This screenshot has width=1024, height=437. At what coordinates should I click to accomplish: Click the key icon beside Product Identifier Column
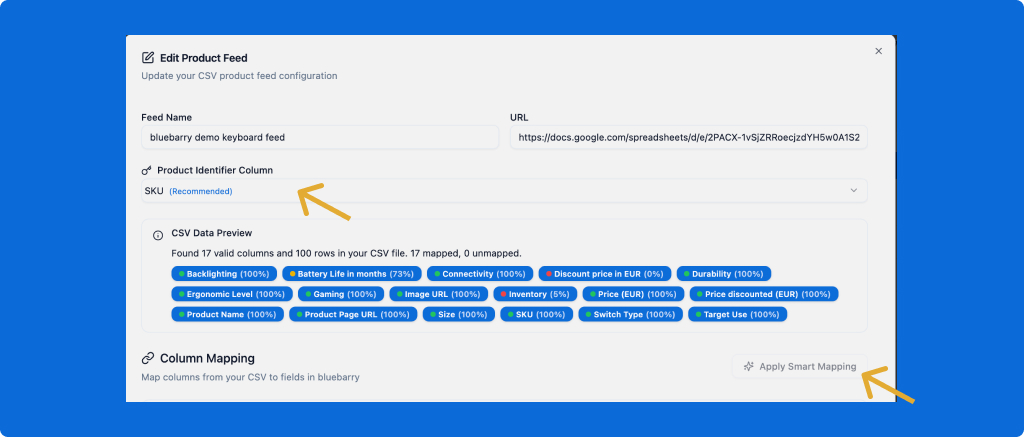pyautogui.click(x=147, y=170)
